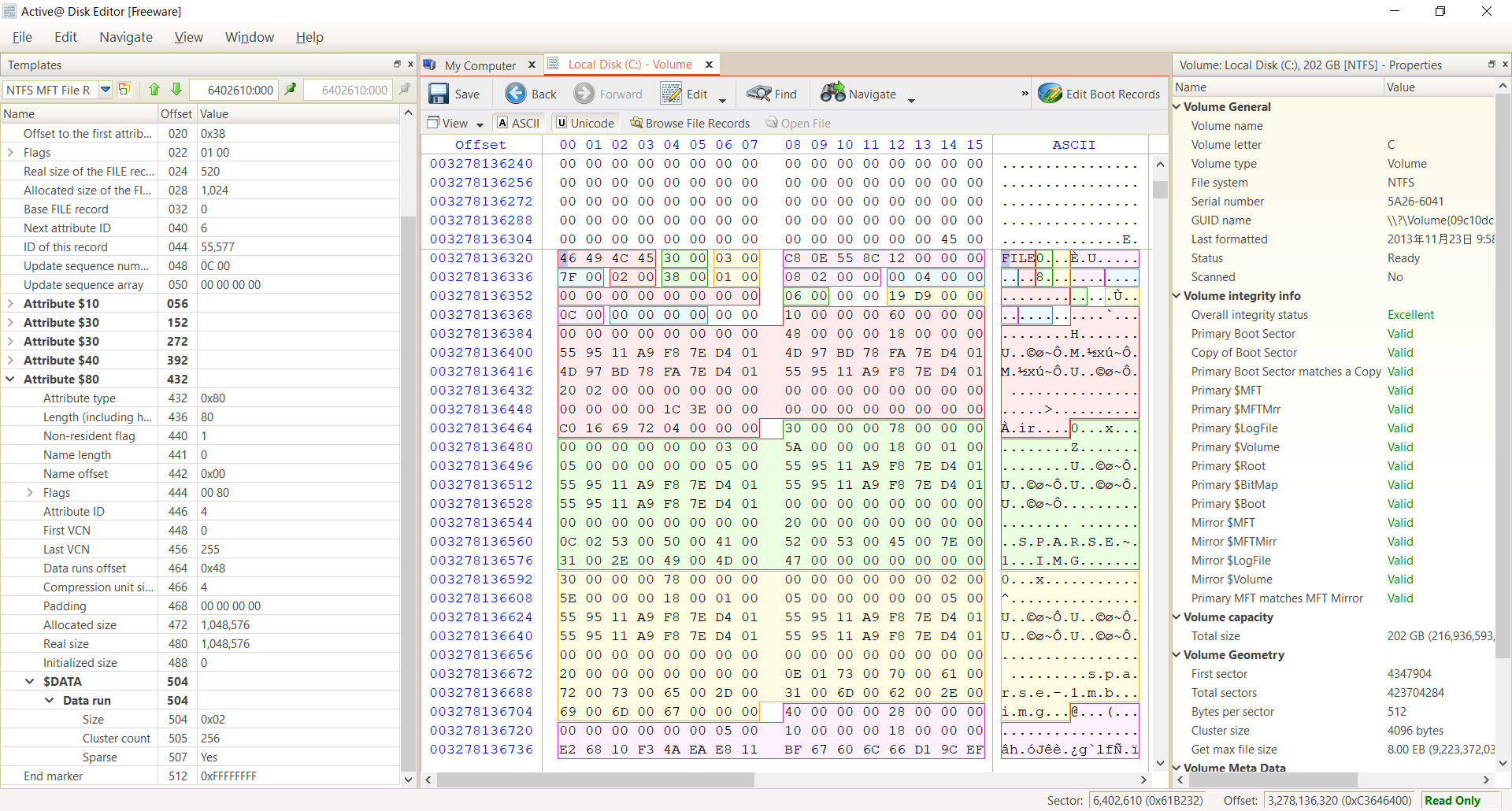Open the View dropdown in editor toolbar

[455, 123]
